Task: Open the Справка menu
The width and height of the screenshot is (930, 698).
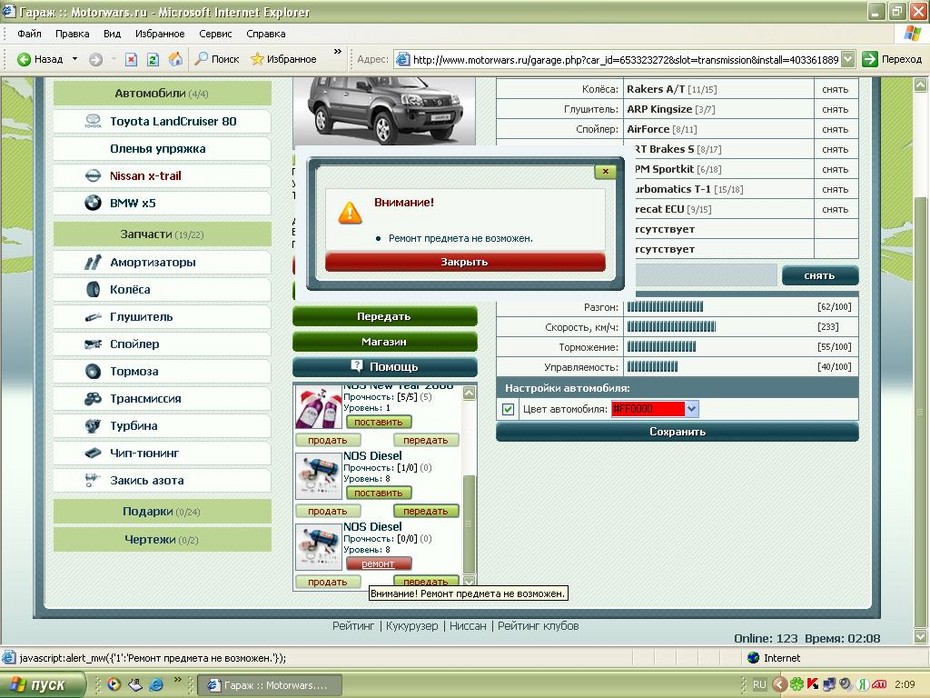Action: point(266,34)
